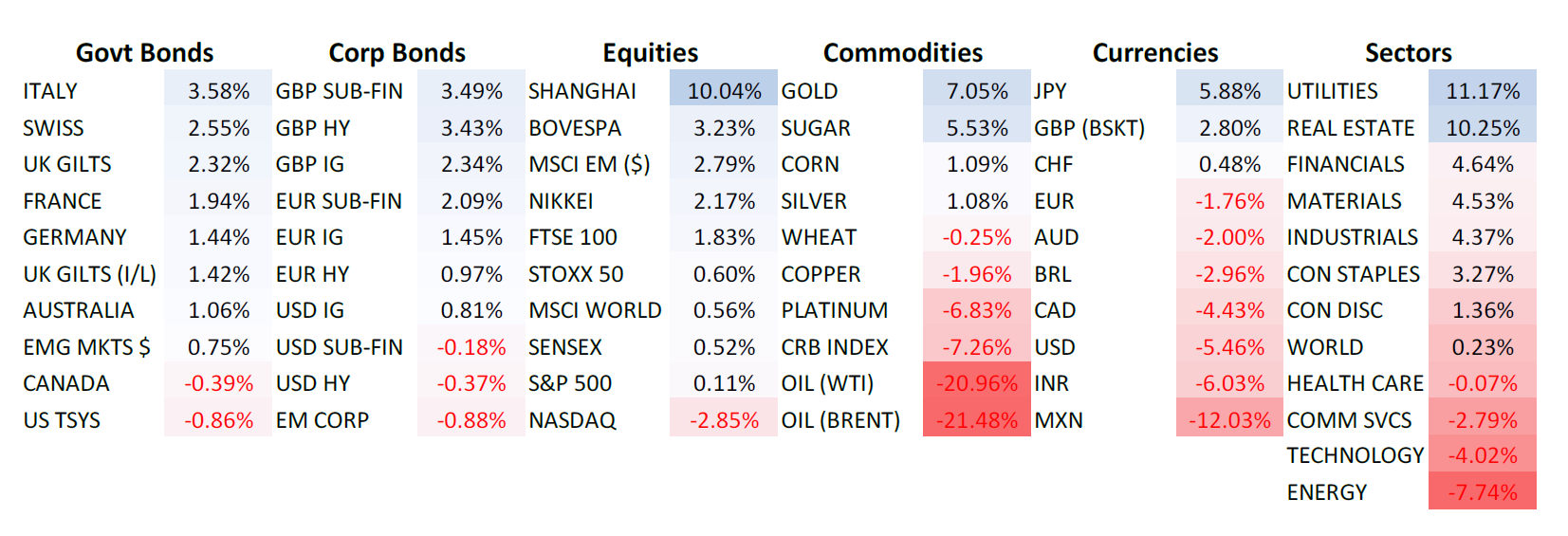The width and height of the screenshot is (1568, 536).
Task: Click the SHANGHAI 10.04% value cell
Action: [724, 91]
